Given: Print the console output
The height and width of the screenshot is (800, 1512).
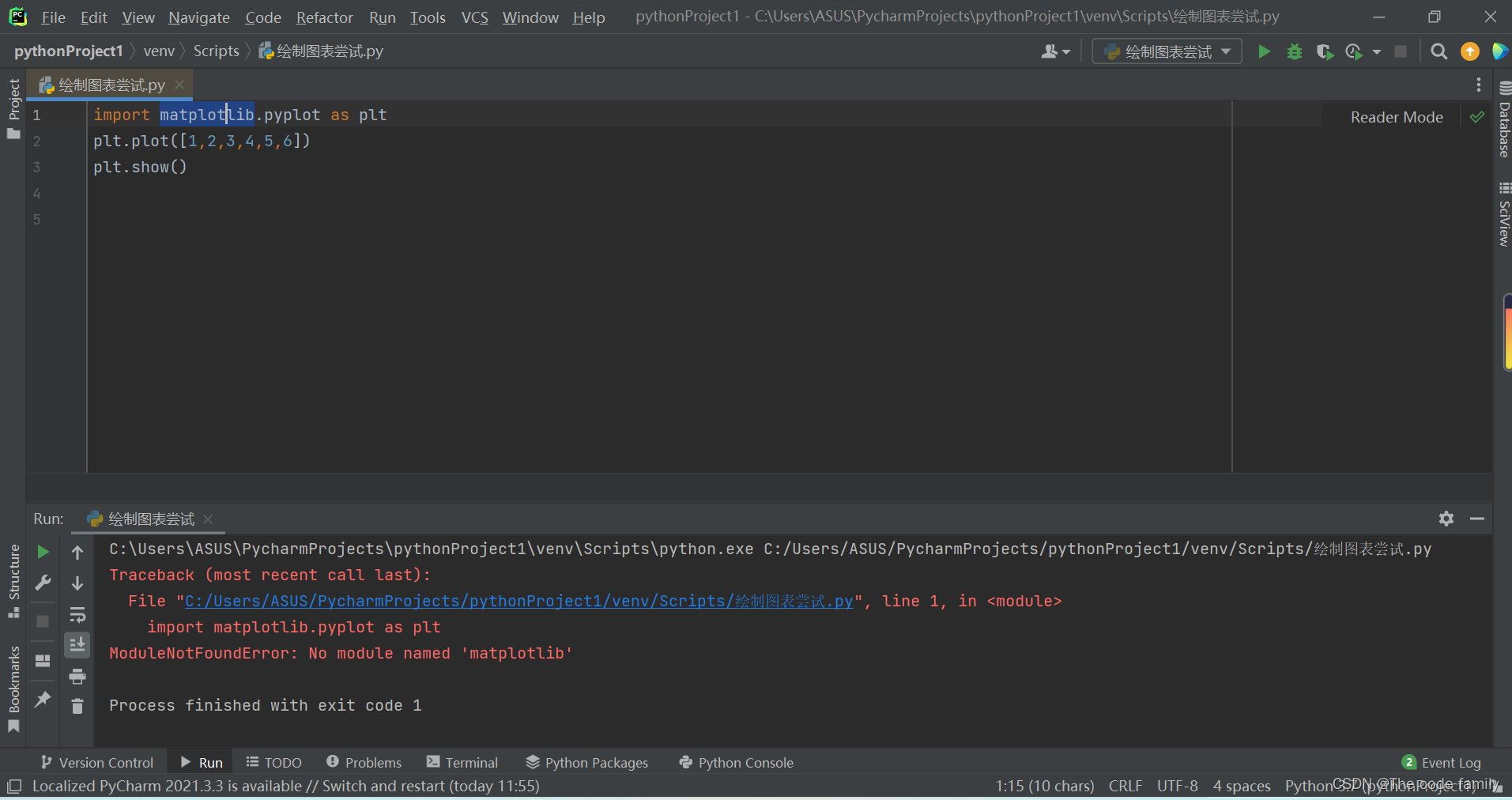Looking at the screenshot, I should [77, 676].
